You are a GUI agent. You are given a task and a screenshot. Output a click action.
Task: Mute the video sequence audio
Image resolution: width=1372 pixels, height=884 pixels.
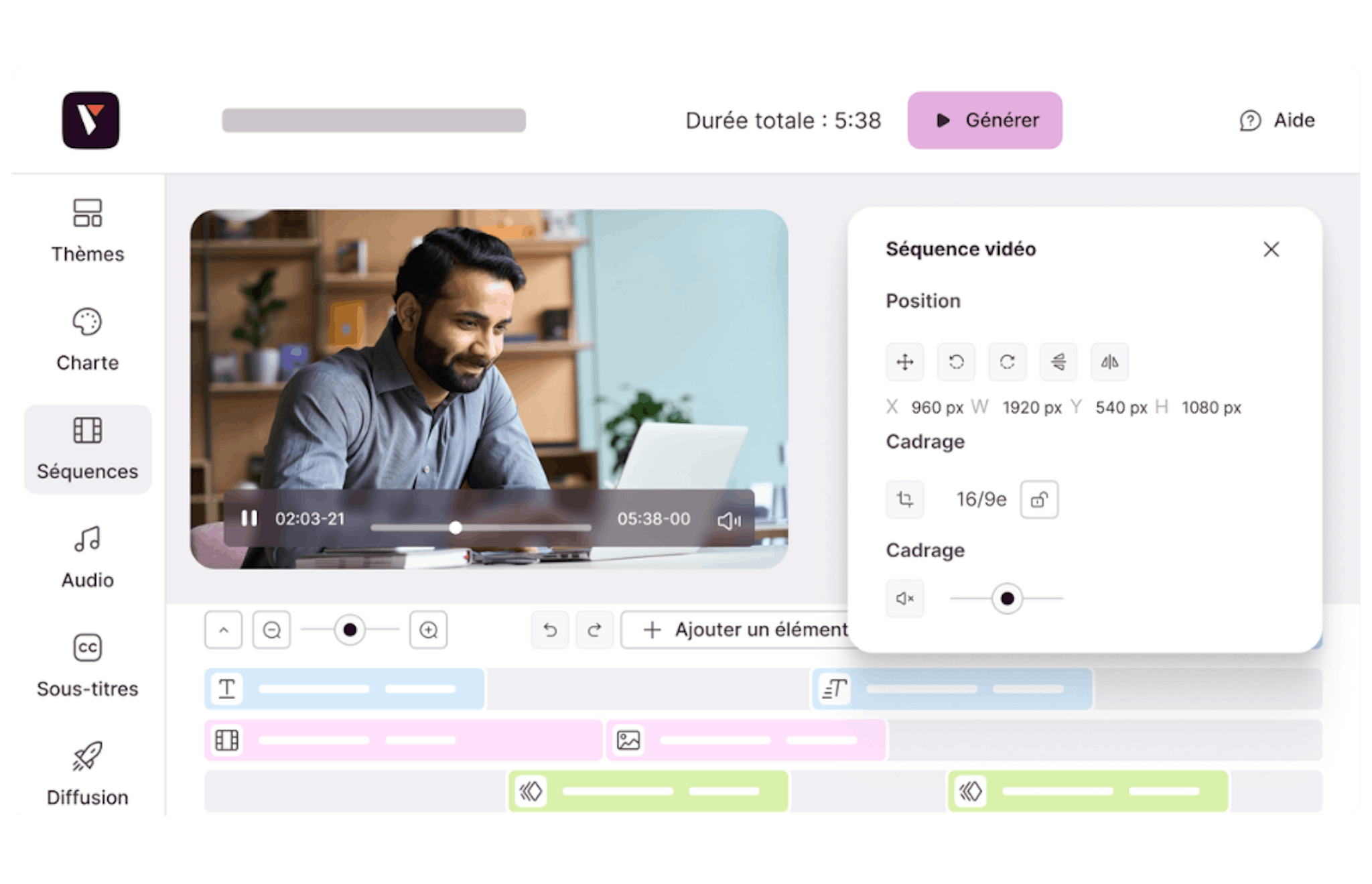905,598
